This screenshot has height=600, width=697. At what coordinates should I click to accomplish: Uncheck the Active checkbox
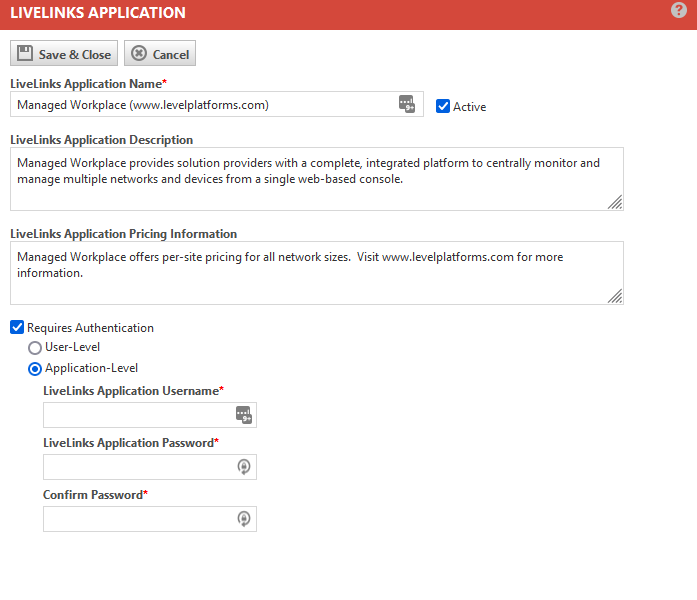[443, 106]
